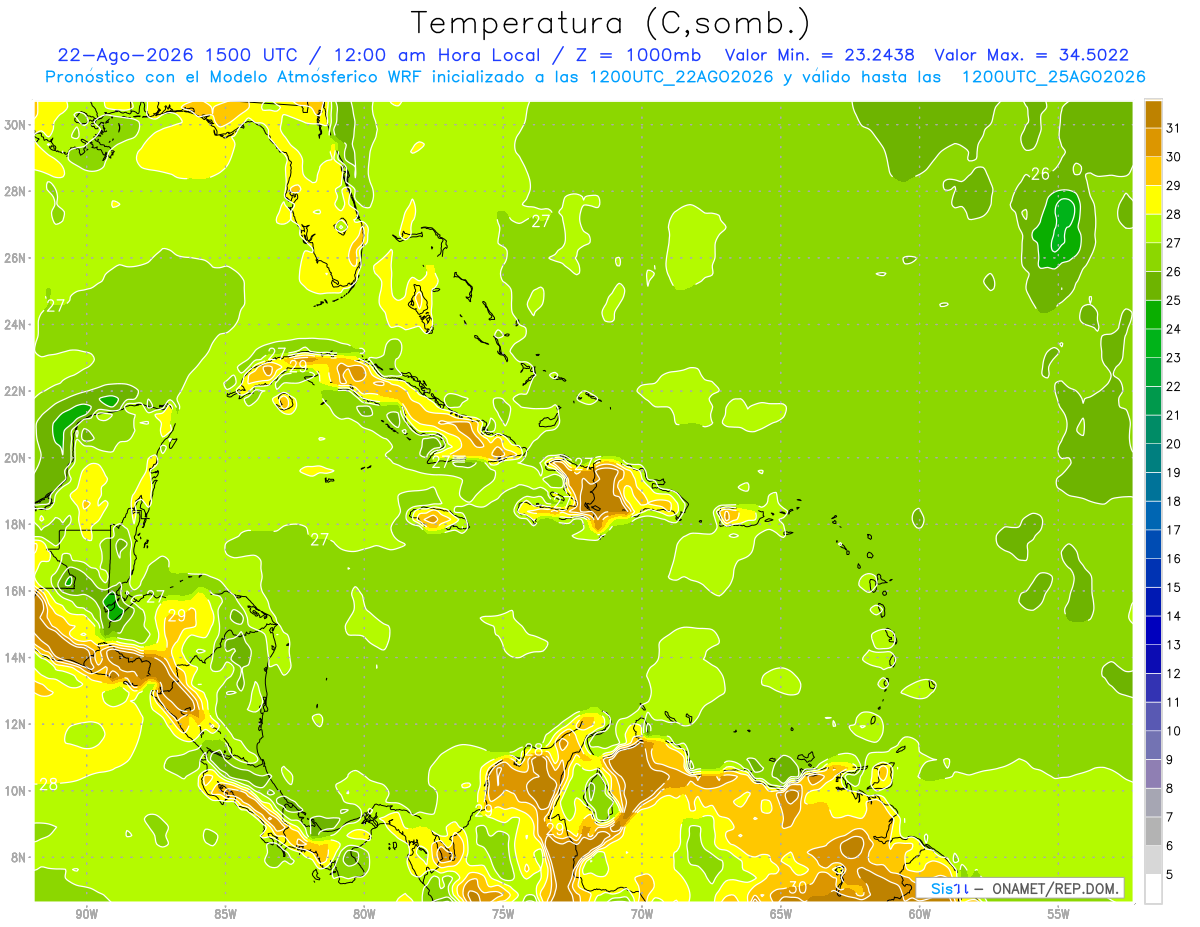Viewport: 1200px width, 927px height.
Task: Click contour label "28" beside the 10N label
Action: pos(48,784)
